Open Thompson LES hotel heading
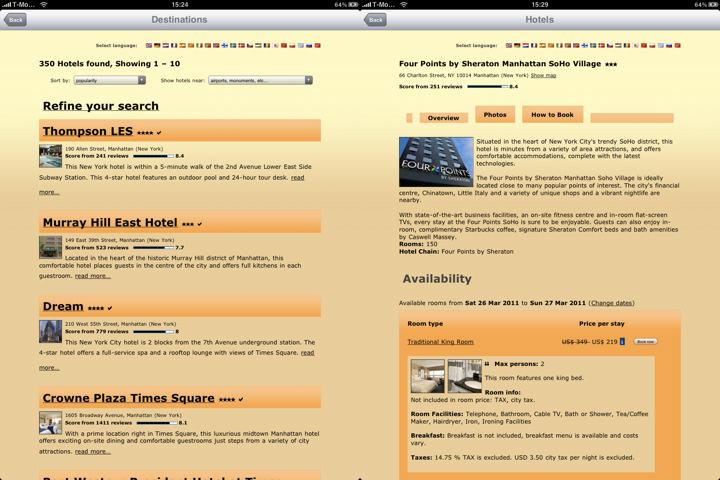This screenshot has width=720, height=480. tap(88, 131)
